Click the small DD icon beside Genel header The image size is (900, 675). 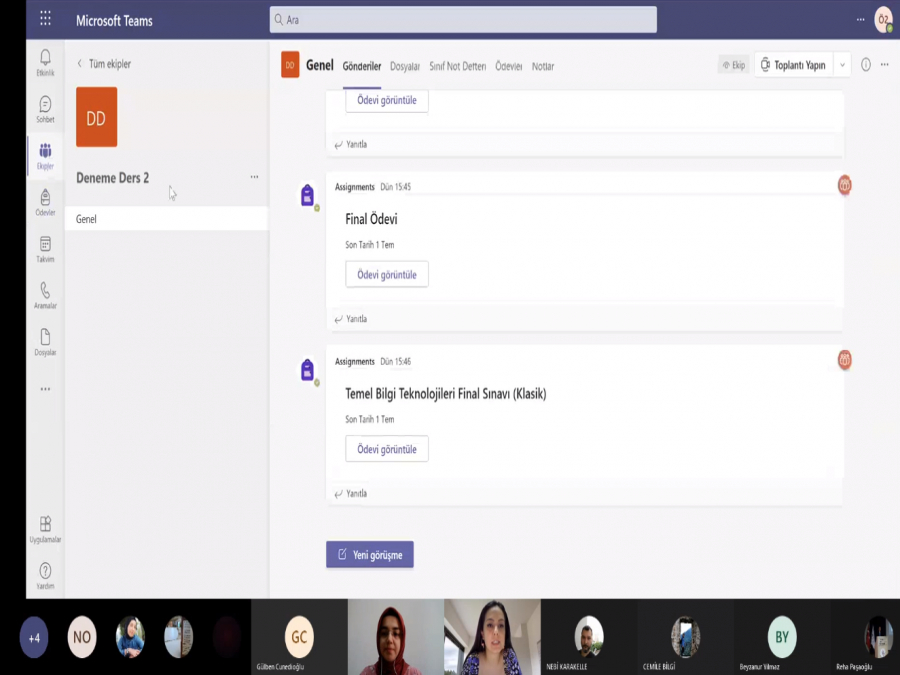click(x=290, y=65)
